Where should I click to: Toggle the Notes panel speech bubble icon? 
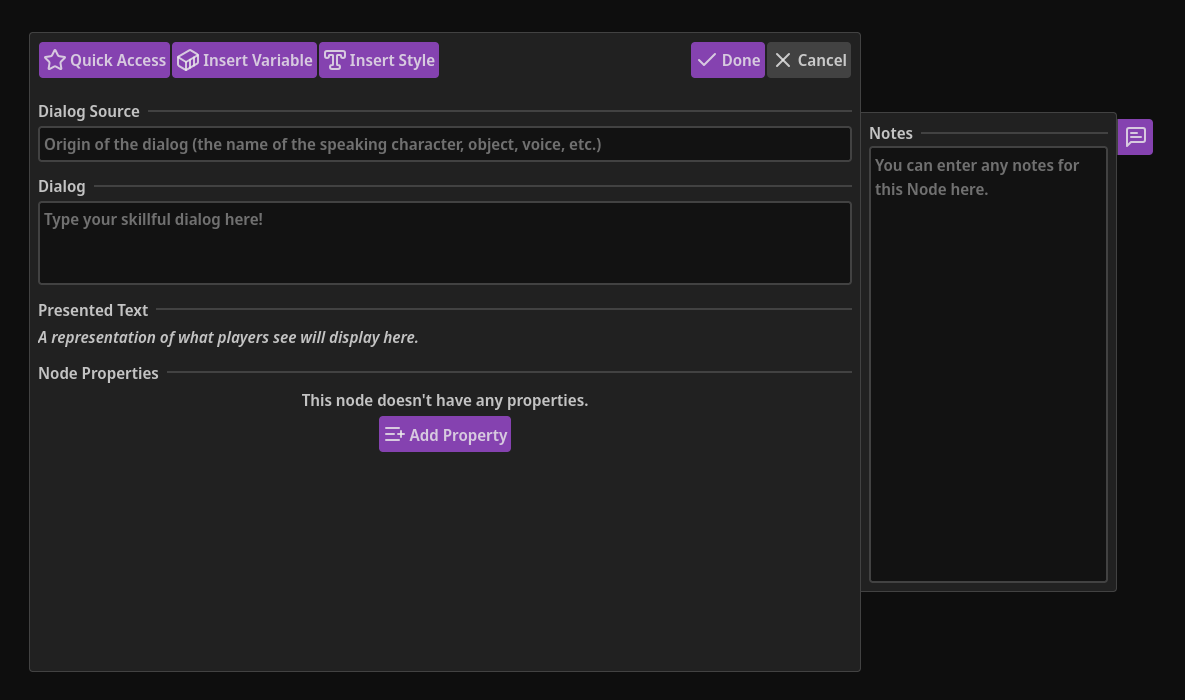1135,137
